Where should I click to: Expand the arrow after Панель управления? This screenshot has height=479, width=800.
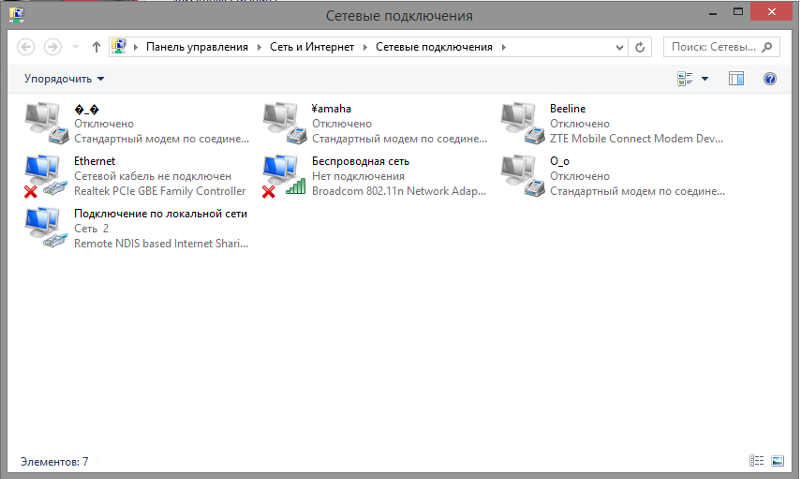pyautogui.click(x=259, y=47)
